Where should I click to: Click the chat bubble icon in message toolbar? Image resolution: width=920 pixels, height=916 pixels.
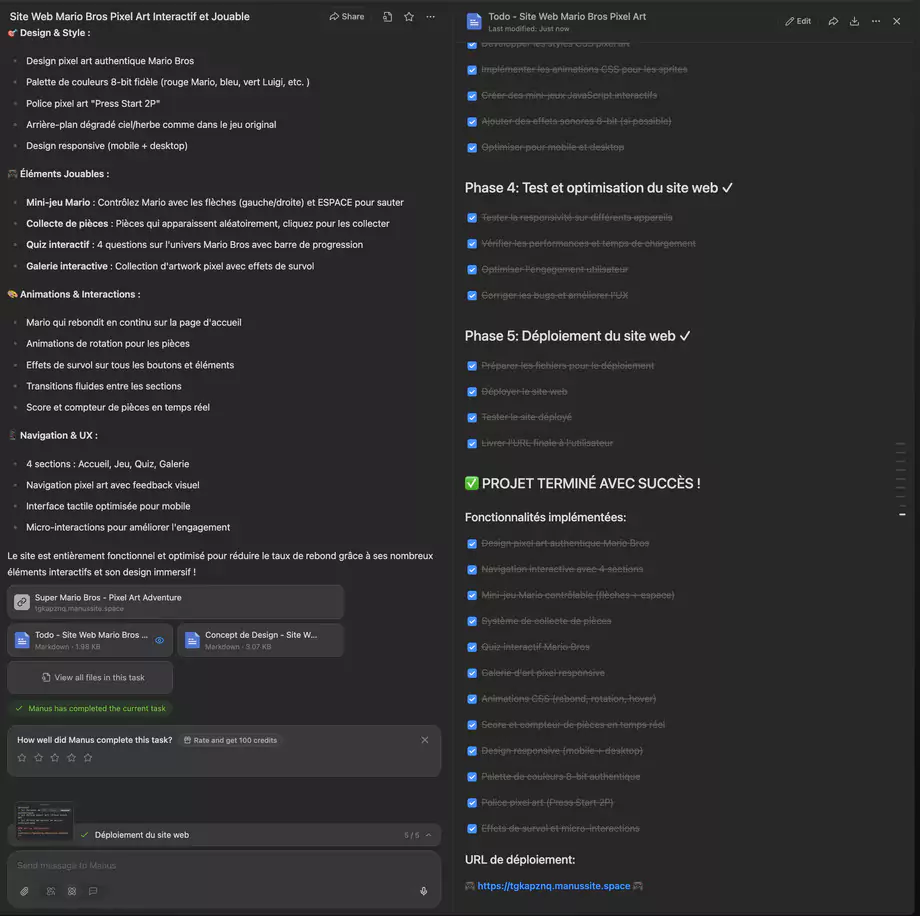pos(93,891)
